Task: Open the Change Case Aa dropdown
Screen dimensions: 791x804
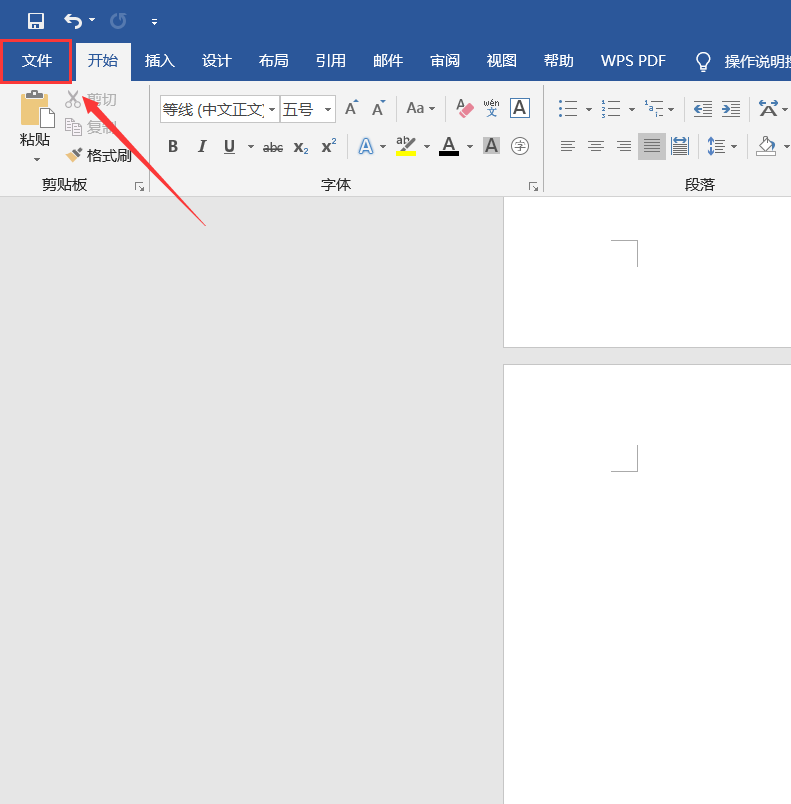Action: [421, 108]
